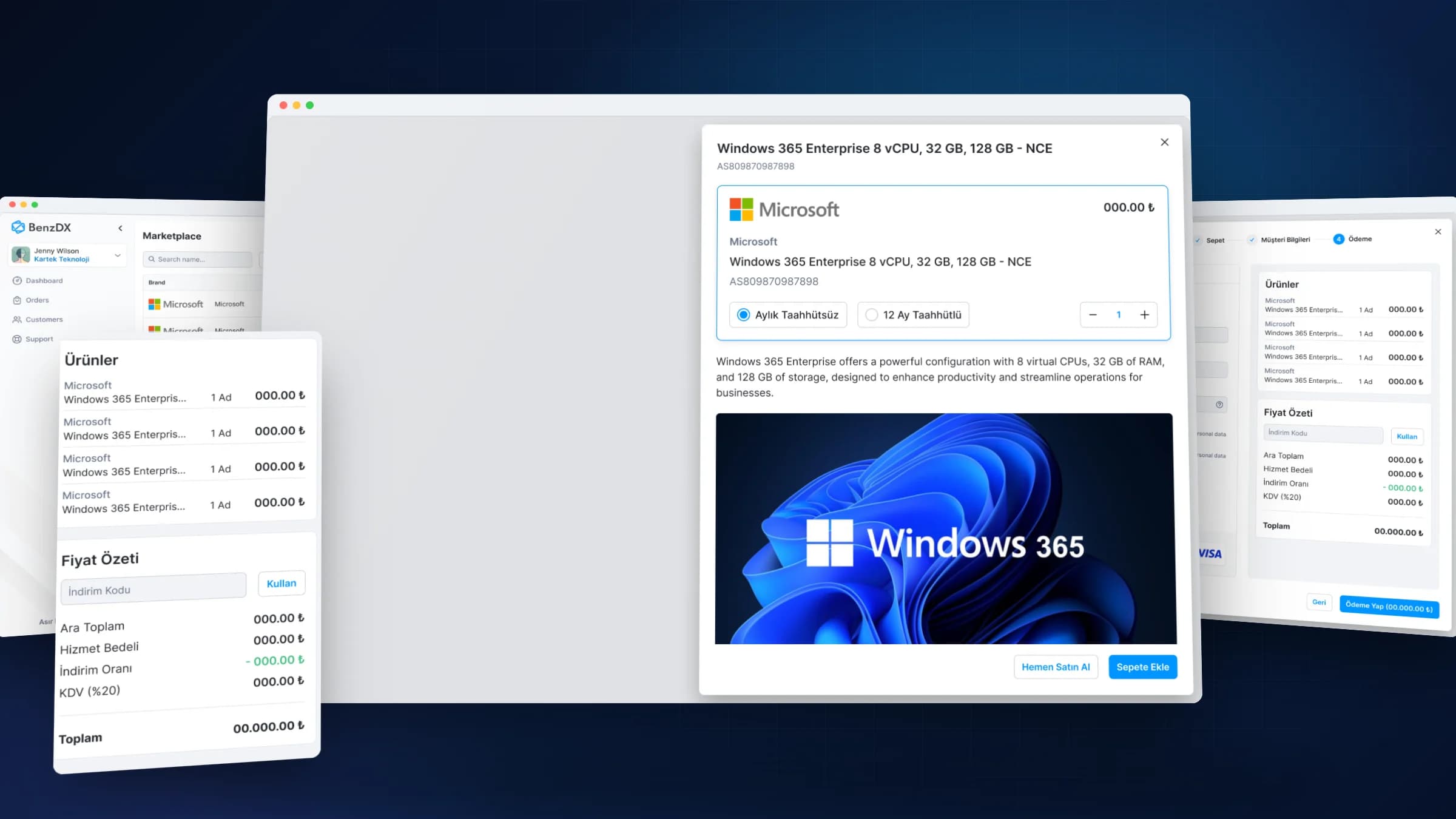Click the 00.000.00 ₺ total in left cart panel
The image size is (1456, 819).
(x=269, y=727)
